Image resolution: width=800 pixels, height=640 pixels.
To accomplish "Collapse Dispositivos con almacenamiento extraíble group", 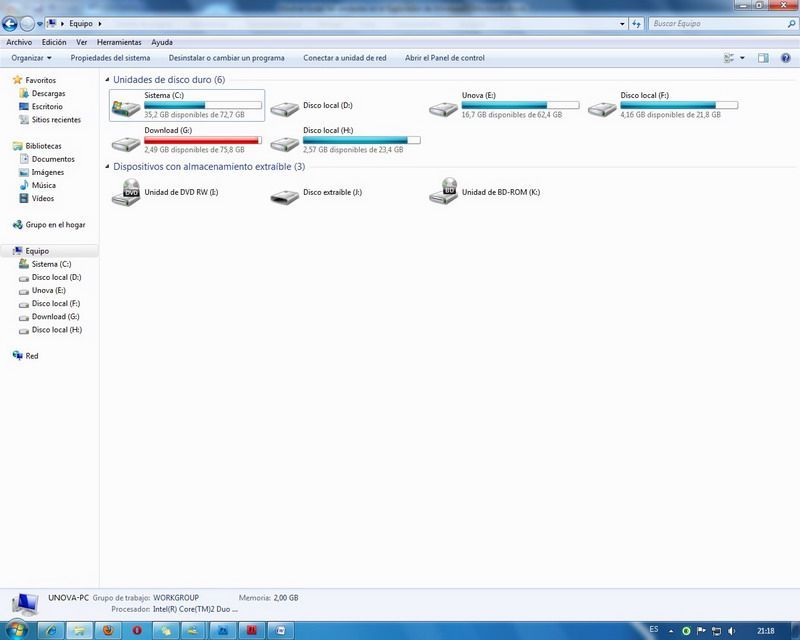I will pyautogui.click(x=107, y=167).
